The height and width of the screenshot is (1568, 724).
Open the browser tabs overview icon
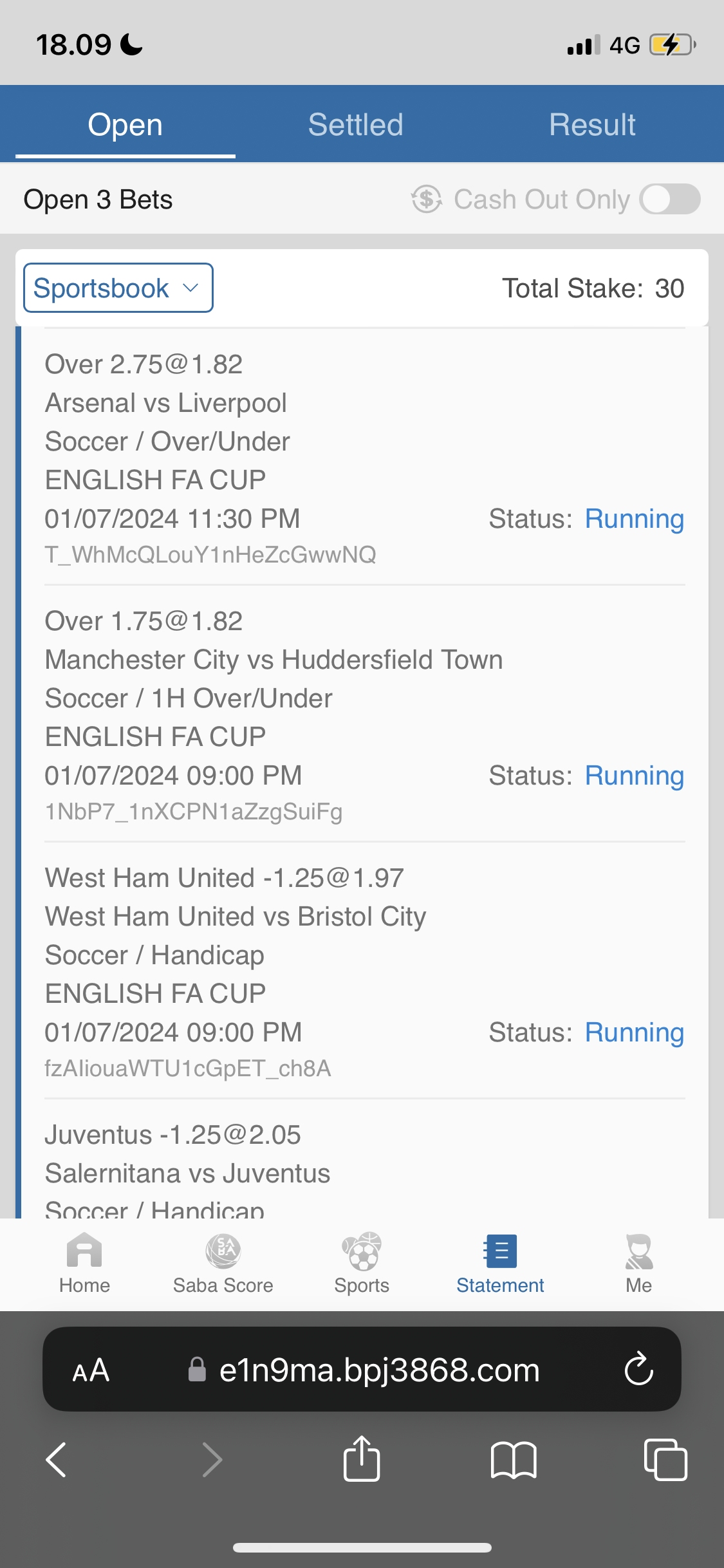click(665, 1459)
